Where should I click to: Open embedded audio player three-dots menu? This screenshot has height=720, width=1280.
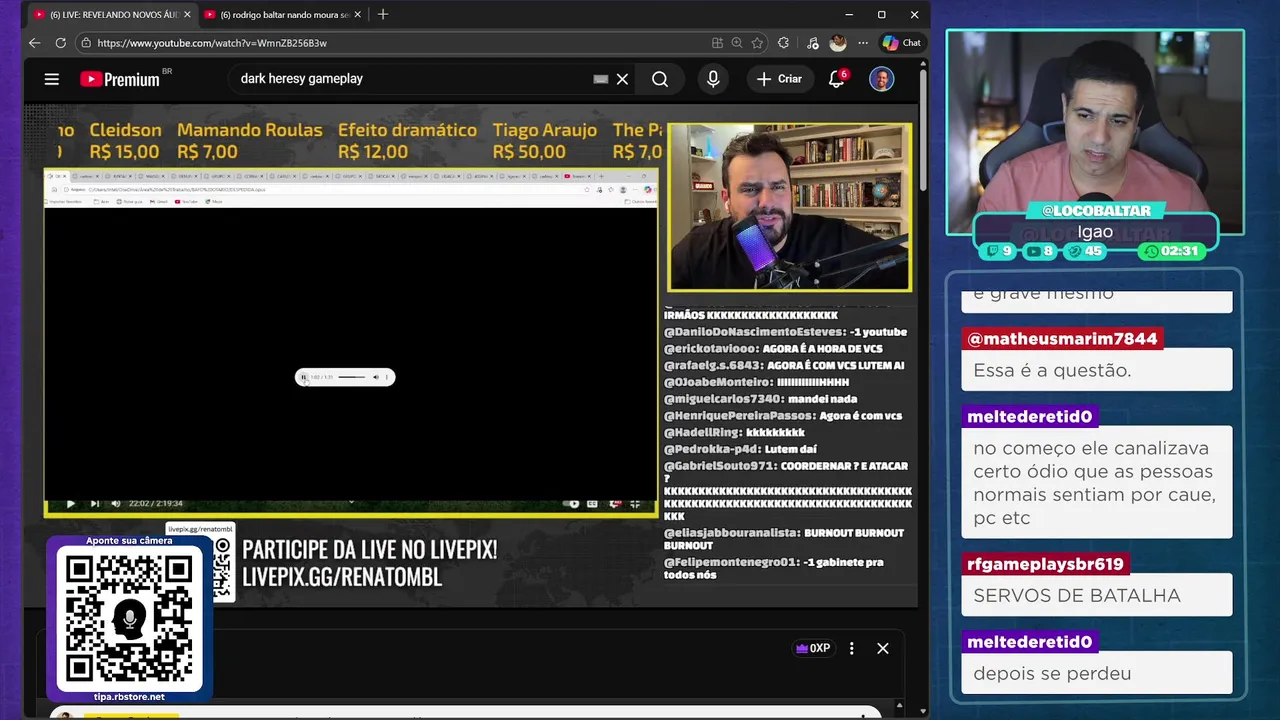[x=387, y=377]
